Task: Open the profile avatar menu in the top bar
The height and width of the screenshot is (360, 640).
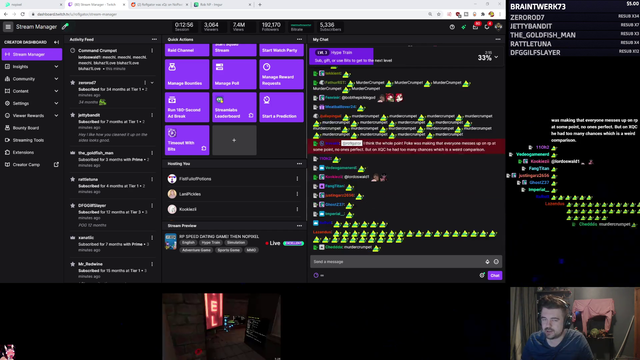Action: (x=498, y=27)
